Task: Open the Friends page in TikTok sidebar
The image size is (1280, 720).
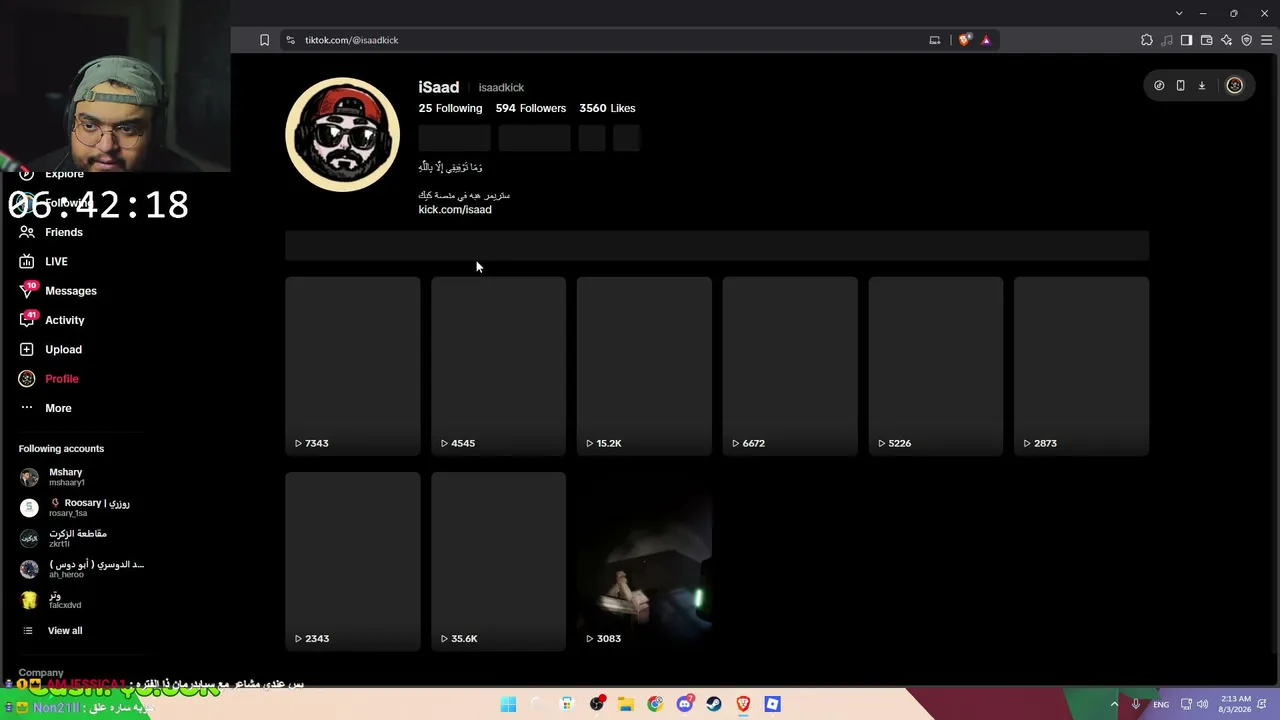Action: coord(50,232)
